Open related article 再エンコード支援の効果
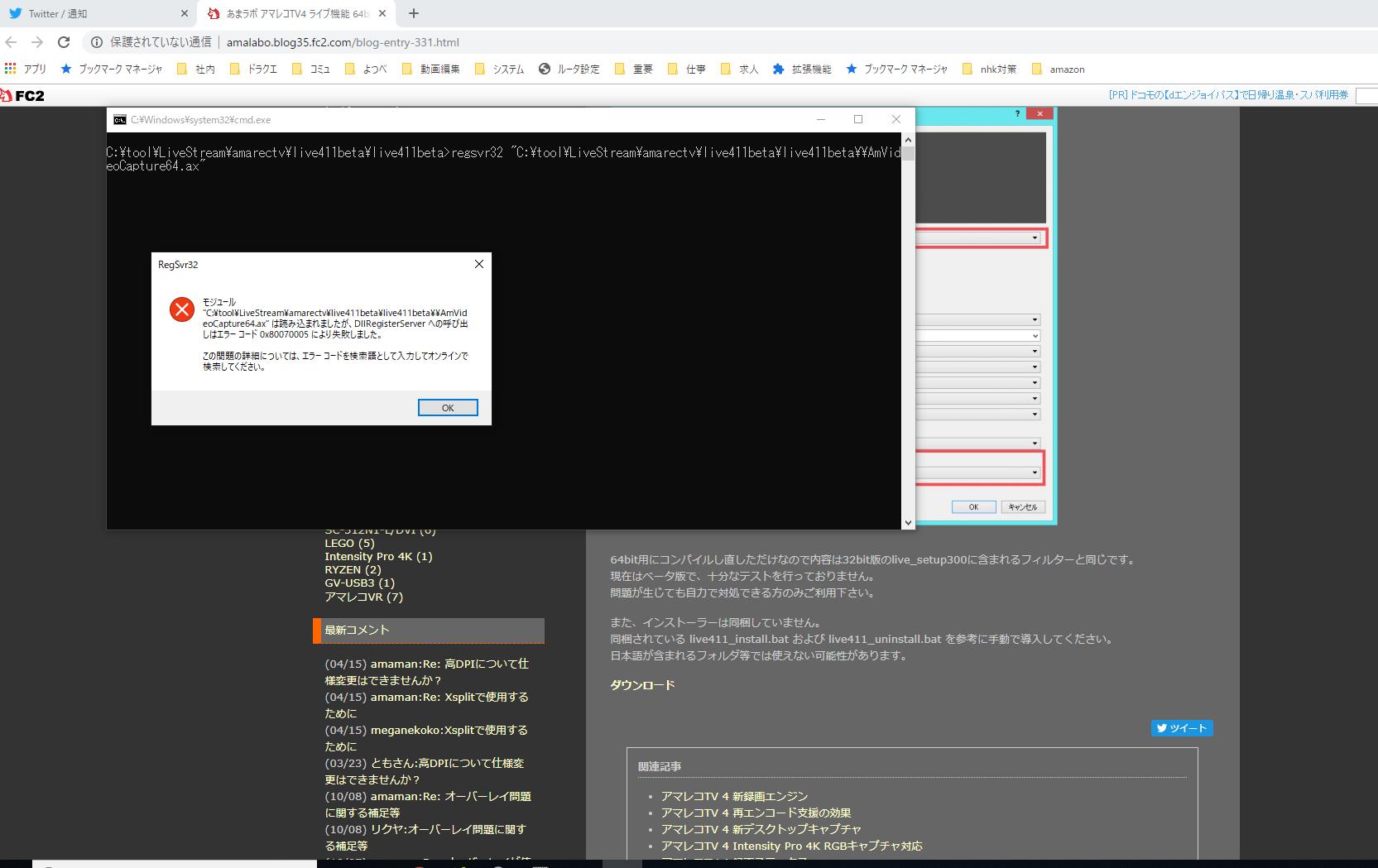This screenshot has width=1378, height=868. tap(756, 813)
